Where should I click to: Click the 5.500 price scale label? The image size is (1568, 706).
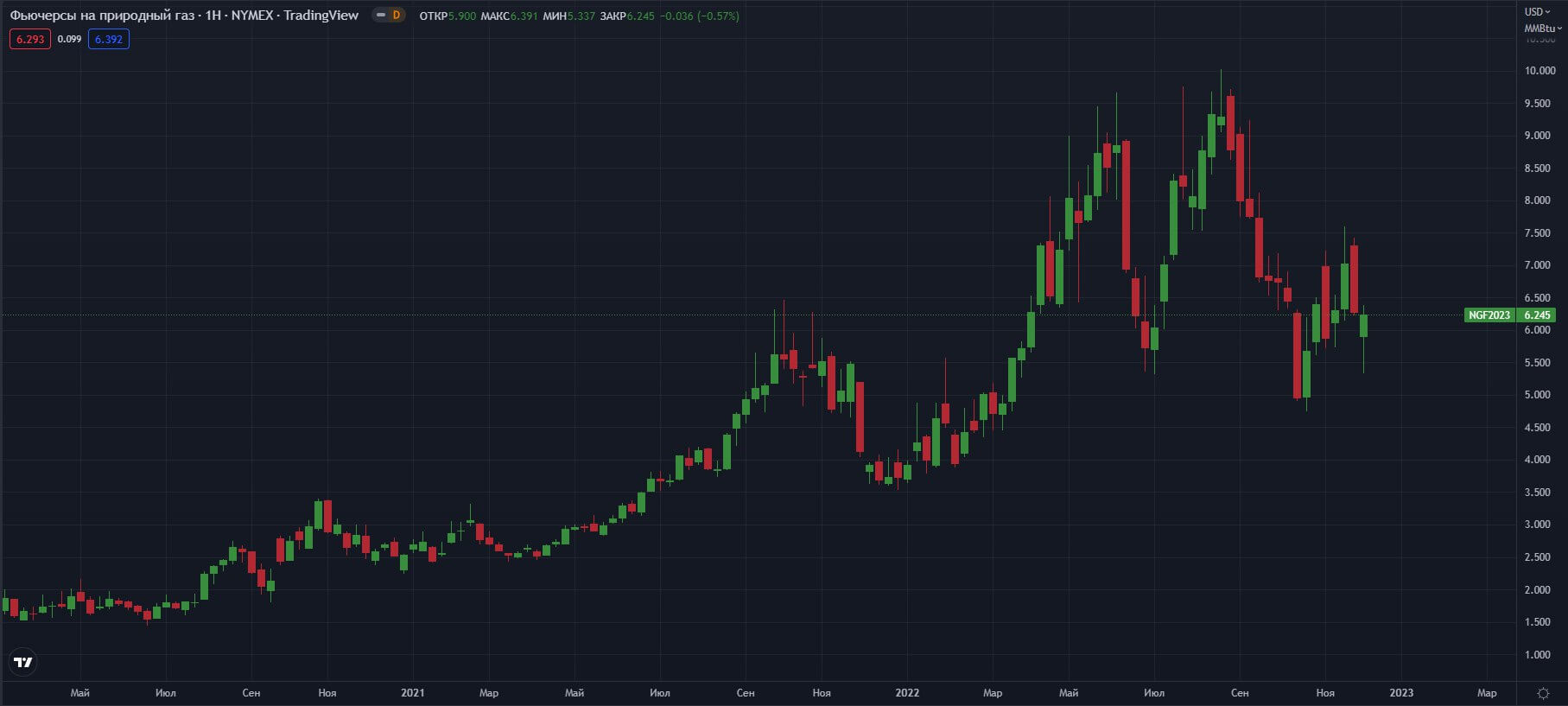[1538, 363]
